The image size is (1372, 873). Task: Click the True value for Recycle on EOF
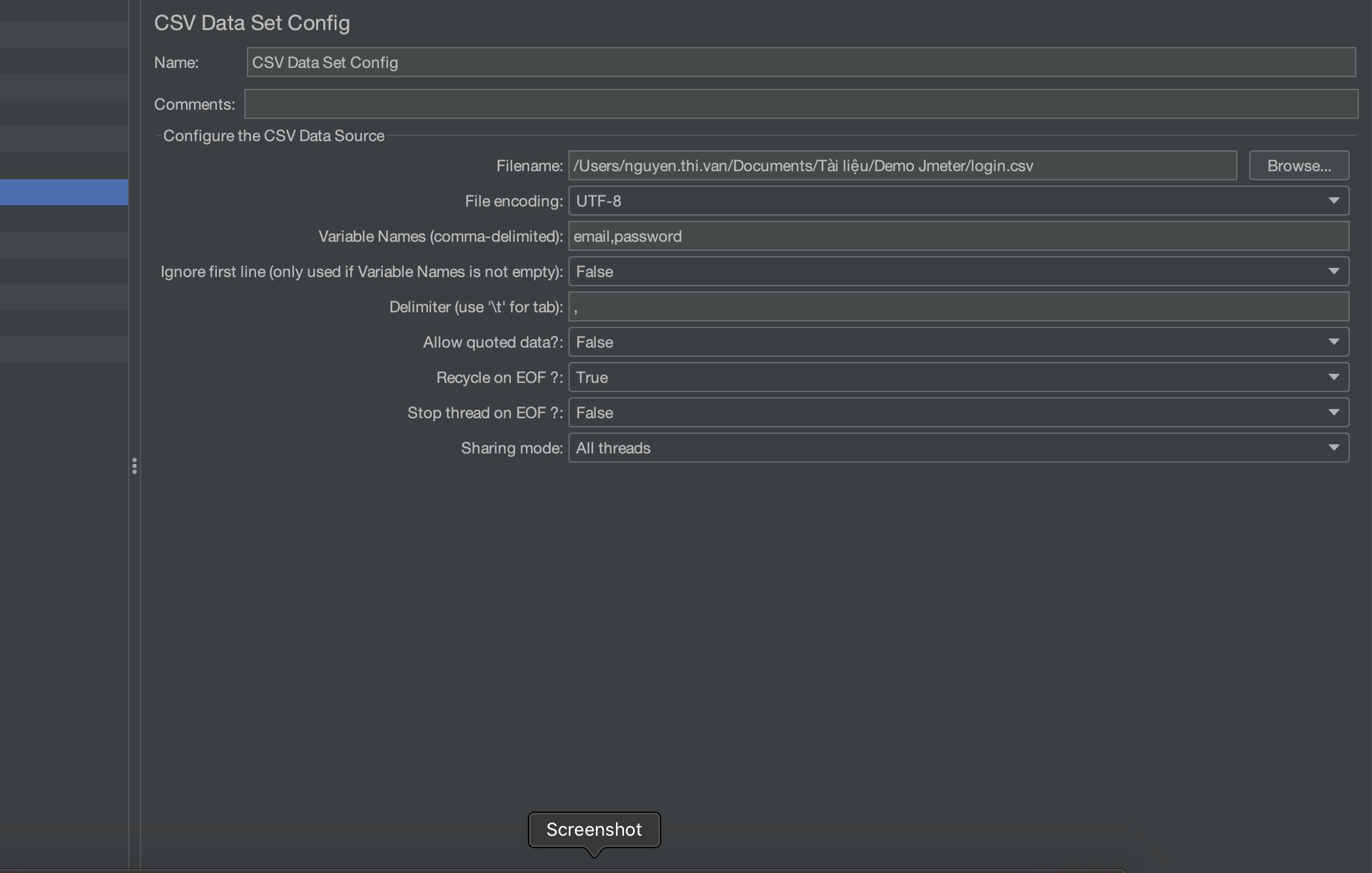[592, 378]
